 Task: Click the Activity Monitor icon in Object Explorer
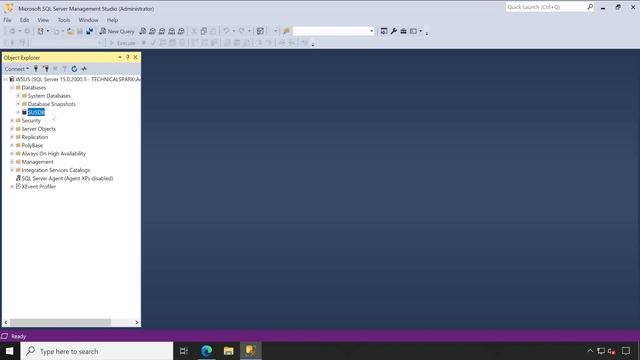point(84,69)
